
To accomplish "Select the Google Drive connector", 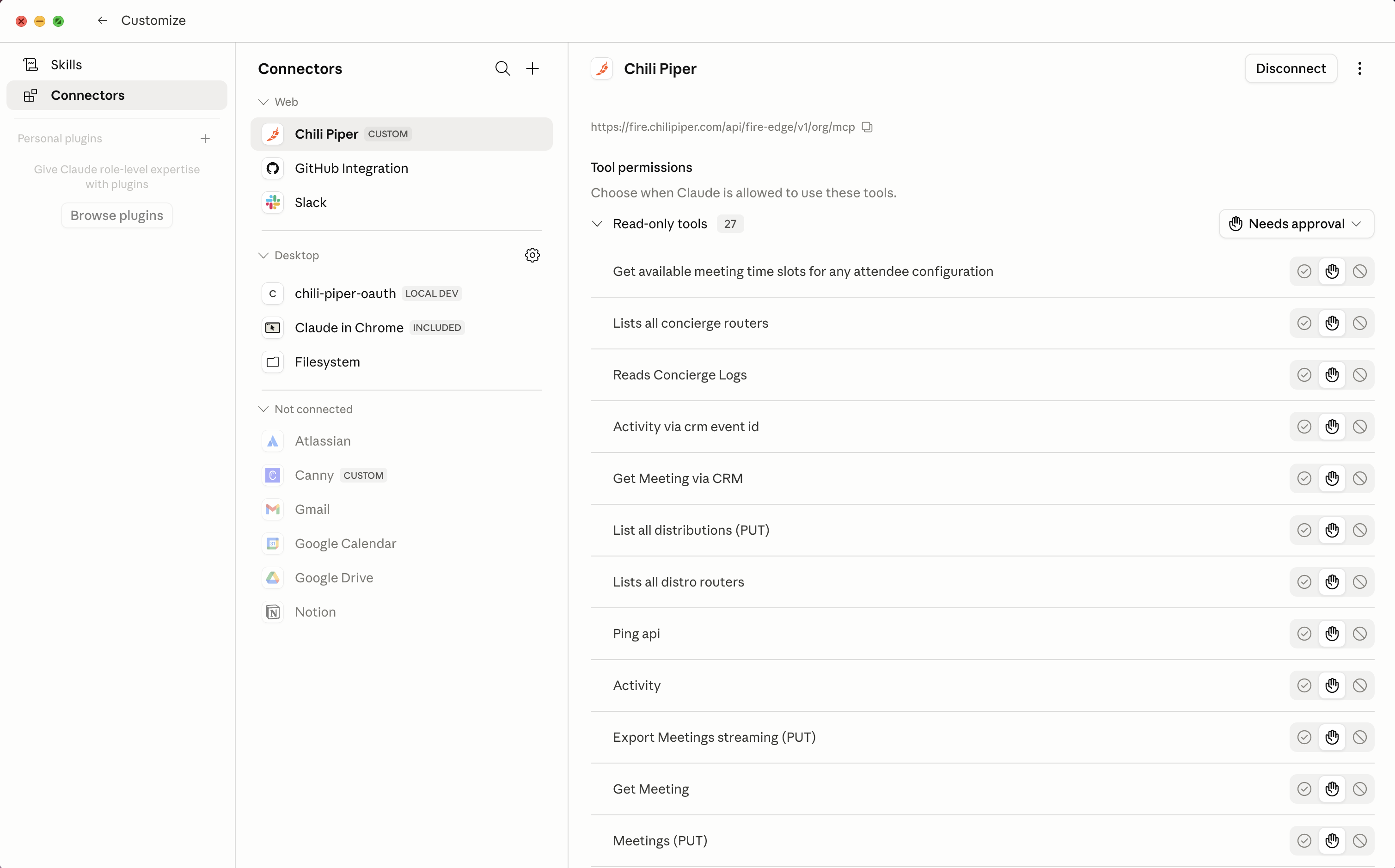I will (x=401, y=578).
